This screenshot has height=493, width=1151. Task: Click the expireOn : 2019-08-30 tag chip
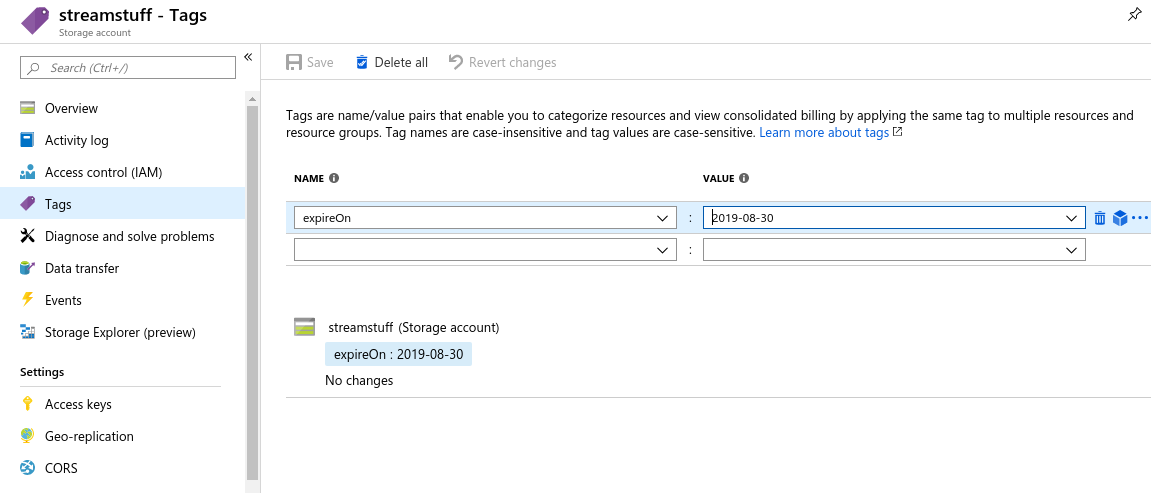[x=399, y=354]
